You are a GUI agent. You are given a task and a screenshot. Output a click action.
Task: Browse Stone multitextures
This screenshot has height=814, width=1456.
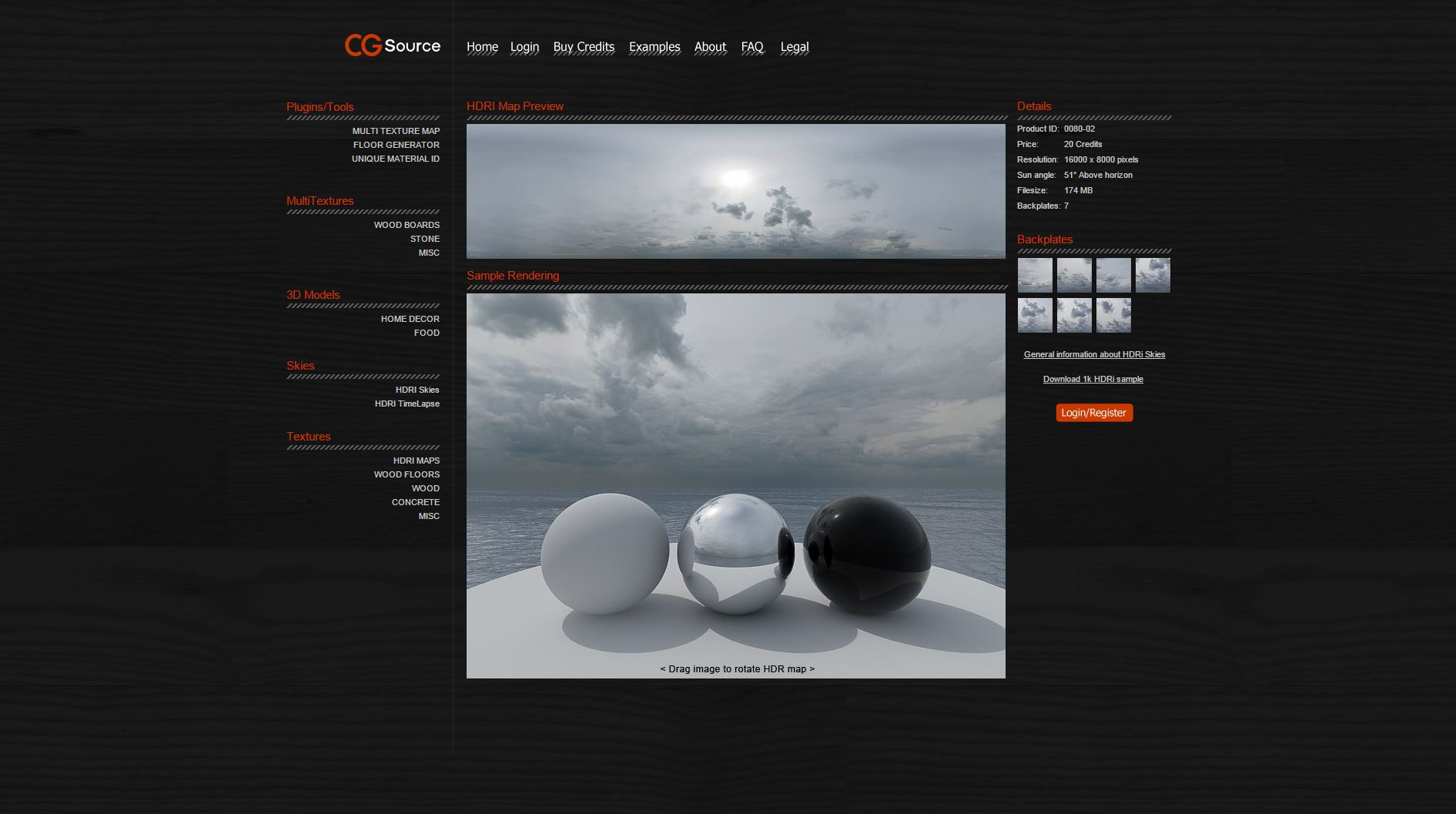pyautogui.click(x=425, y=239)
